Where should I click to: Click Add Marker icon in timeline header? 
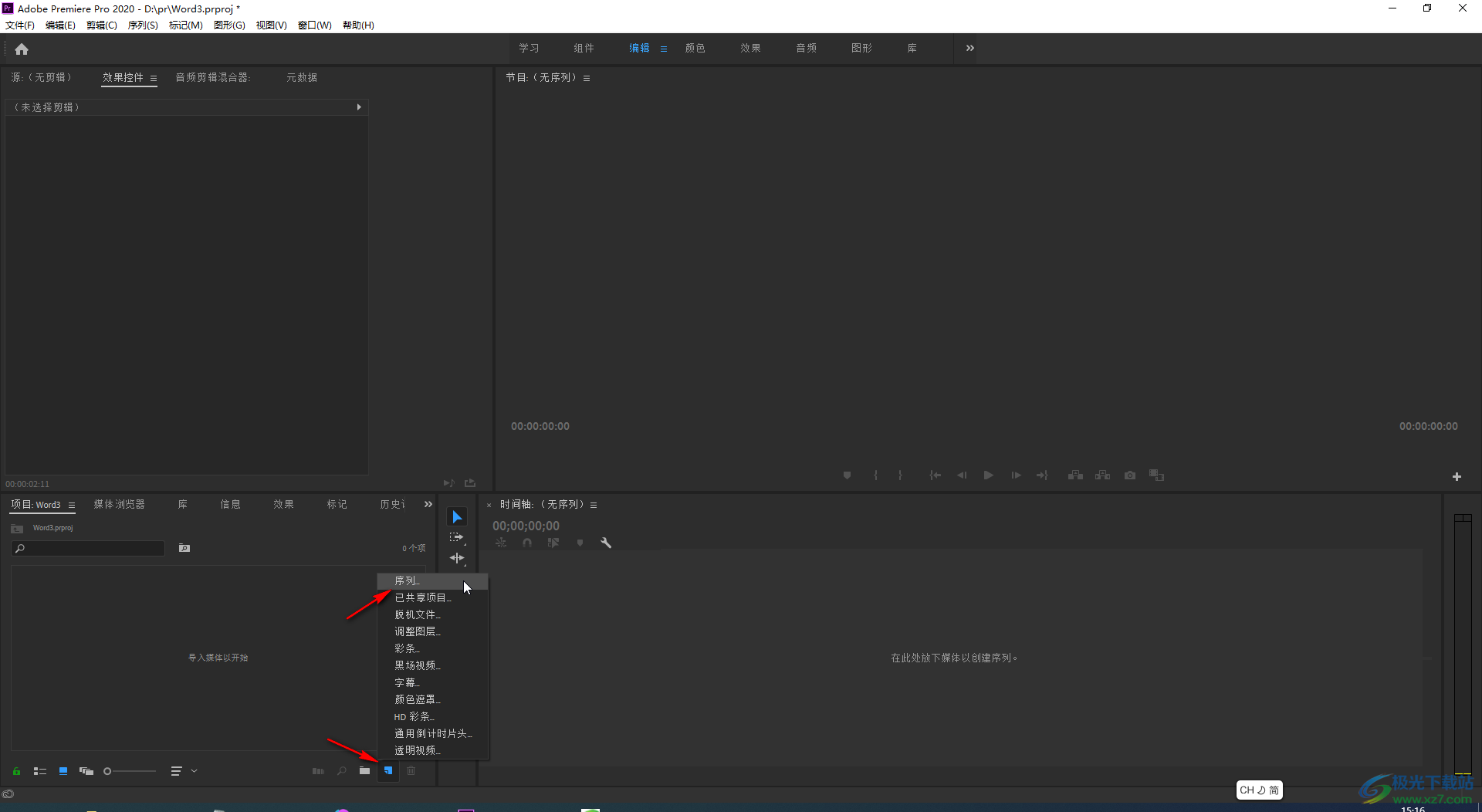(580, 543)
